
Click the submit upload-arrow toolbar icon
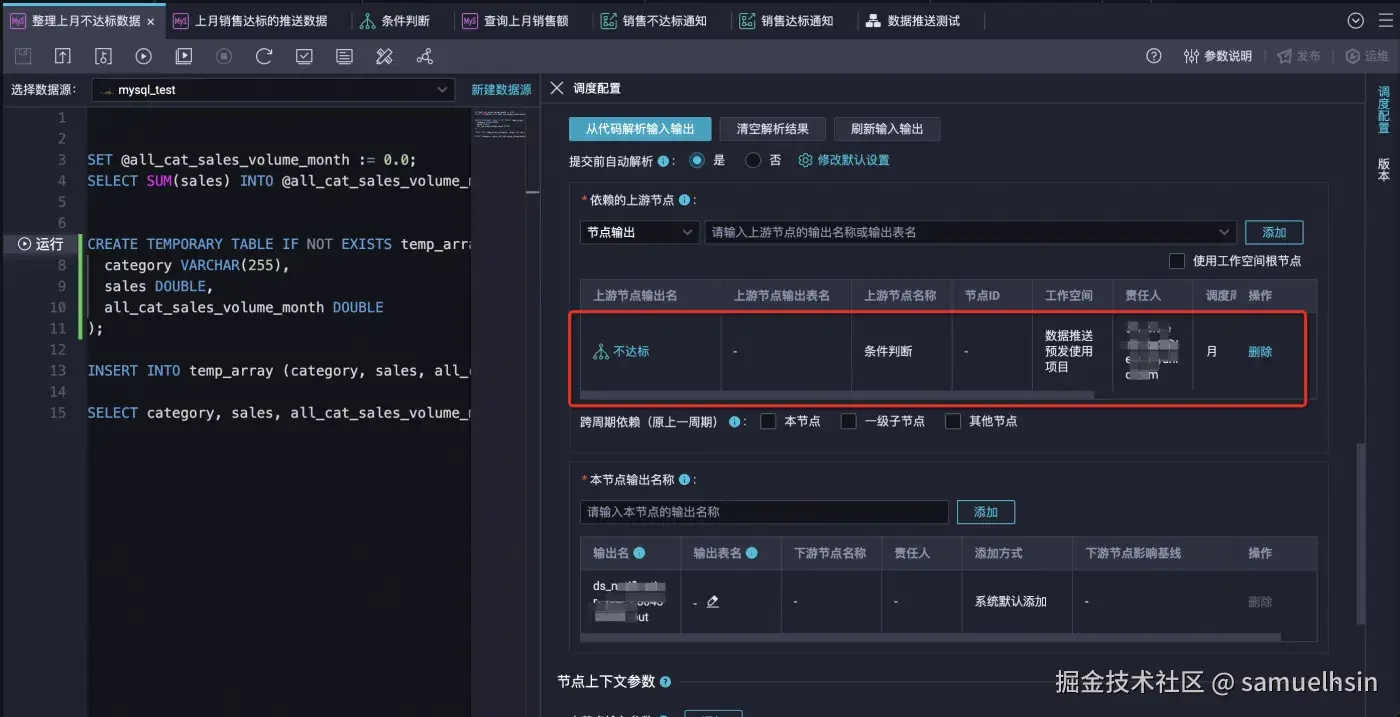tap(63, 57)
